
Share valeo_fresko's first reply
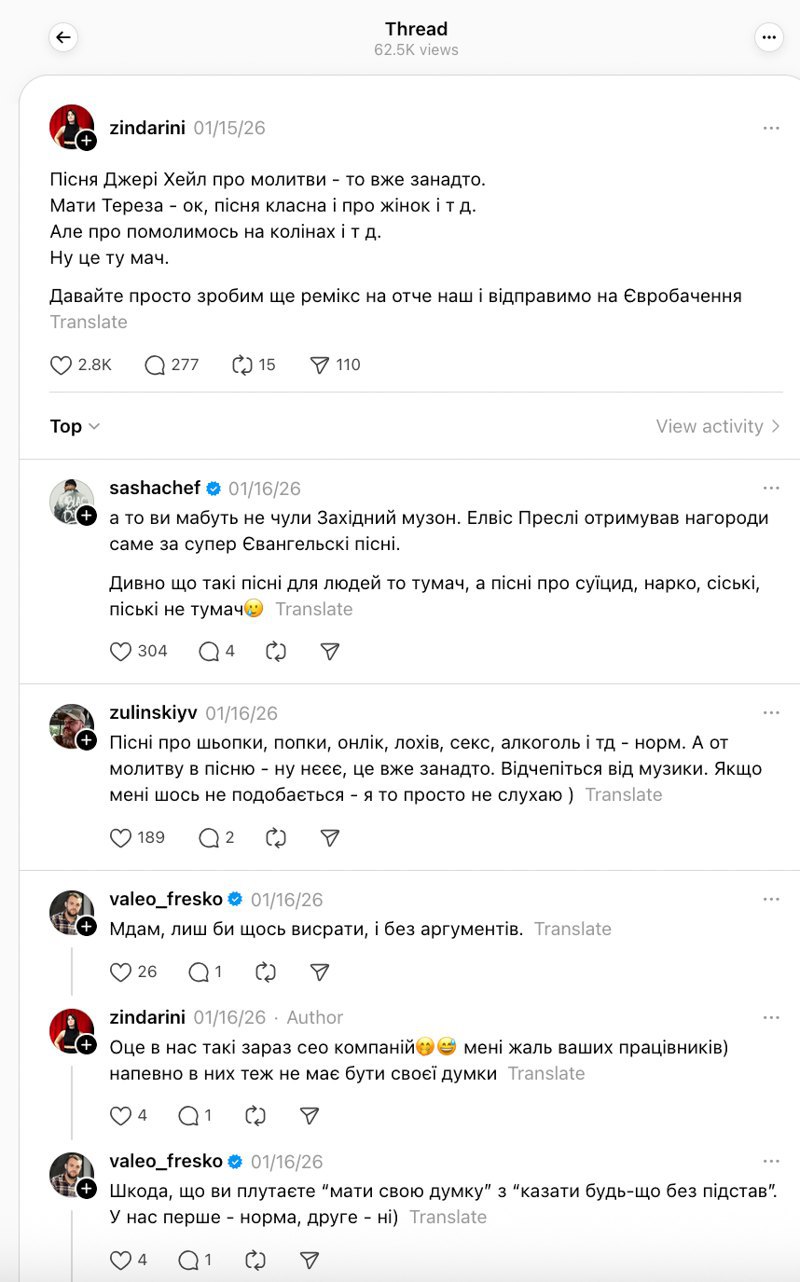pos(320,971)
